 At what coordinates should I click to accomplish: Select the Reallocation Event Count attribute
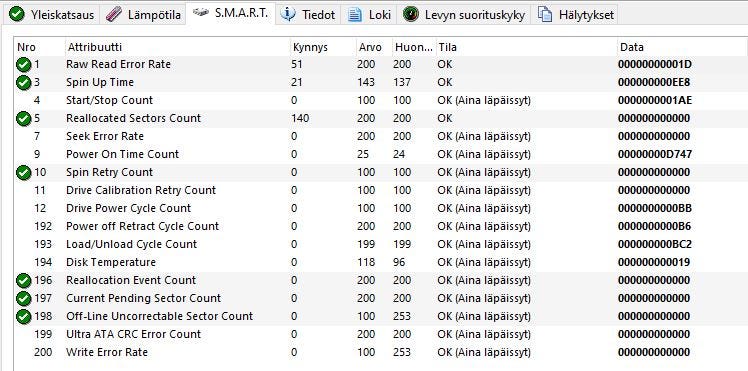131,280
